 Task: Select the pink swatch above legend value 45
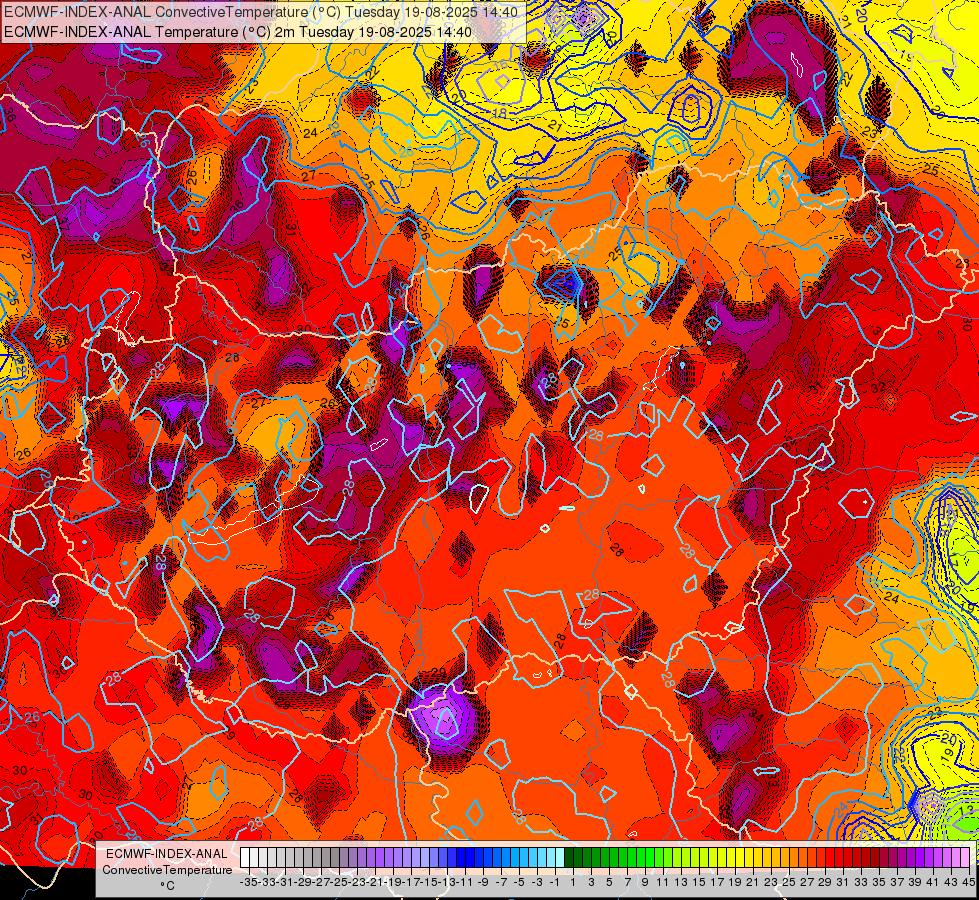coord(966,858)
